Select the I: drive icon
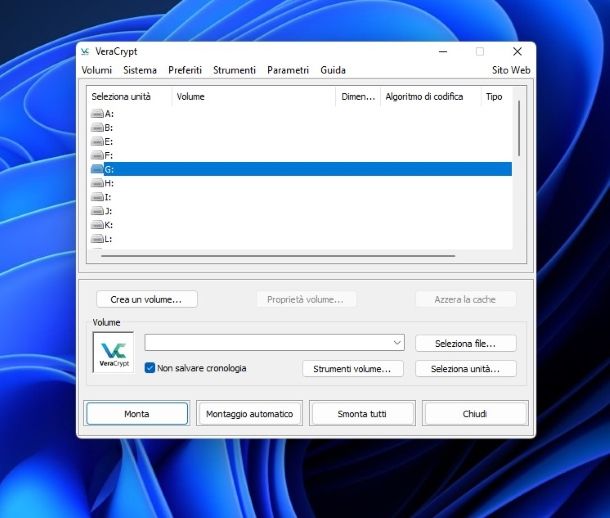This screenshot has width=610, height=518. [97, 197]
